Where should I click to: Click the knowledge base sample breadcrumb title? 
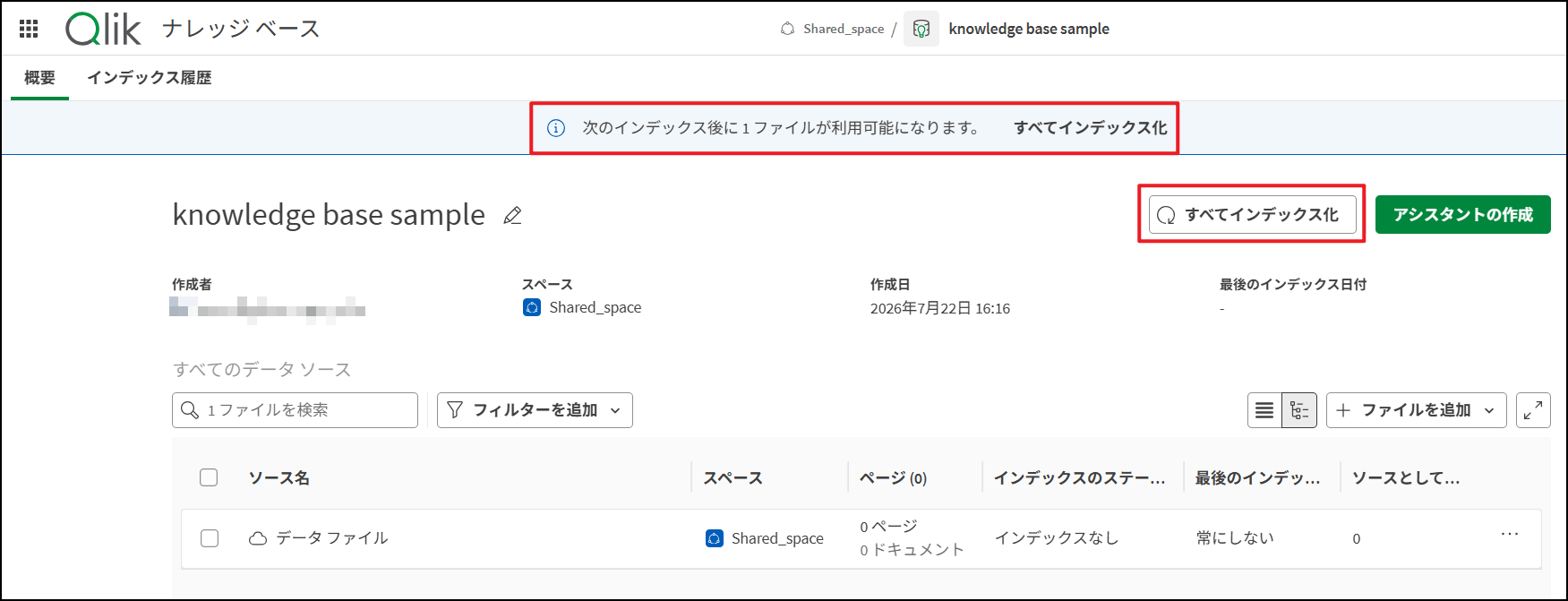click(x=1029, y=29)
